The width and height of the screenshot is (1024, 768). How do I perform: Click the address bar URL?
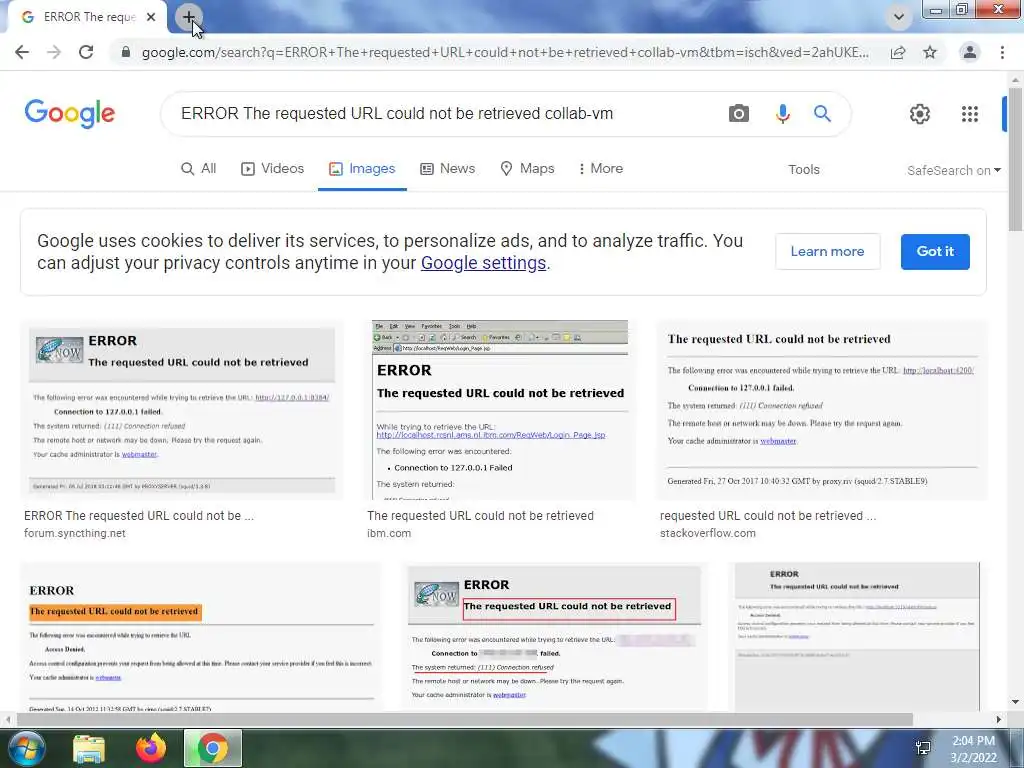(x=505, y=52)
